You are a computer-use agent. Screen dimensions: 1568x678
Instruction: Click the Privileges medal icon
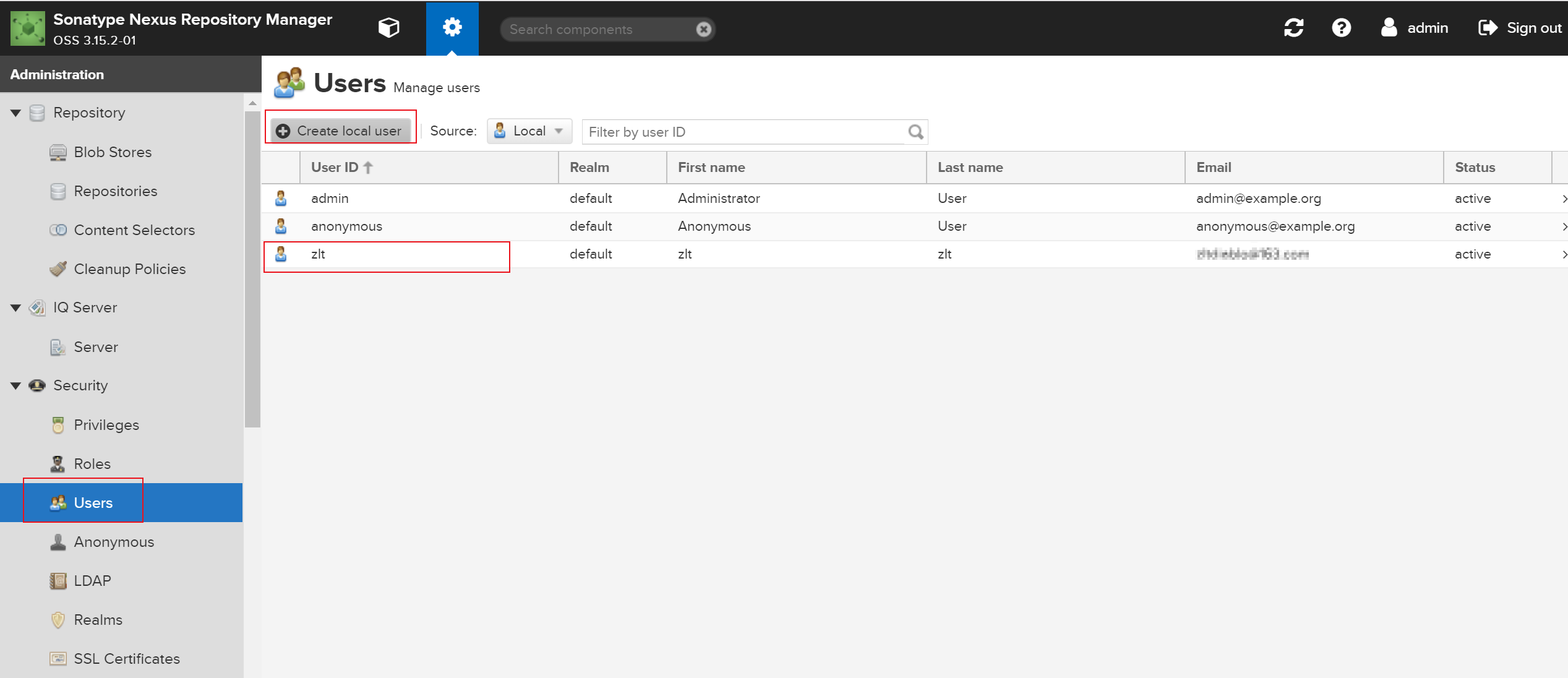pos(58,425)
